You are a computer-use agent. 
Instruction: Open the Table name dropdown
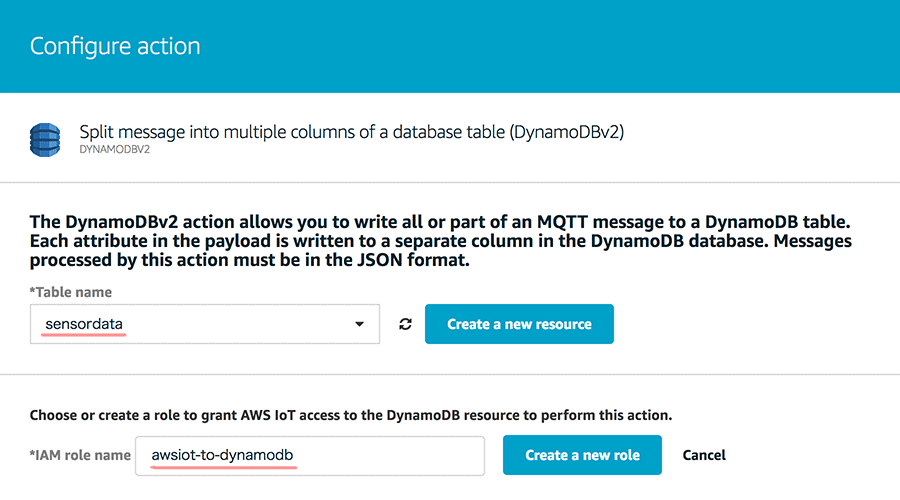pyautogui.click(x=205, y=324)
